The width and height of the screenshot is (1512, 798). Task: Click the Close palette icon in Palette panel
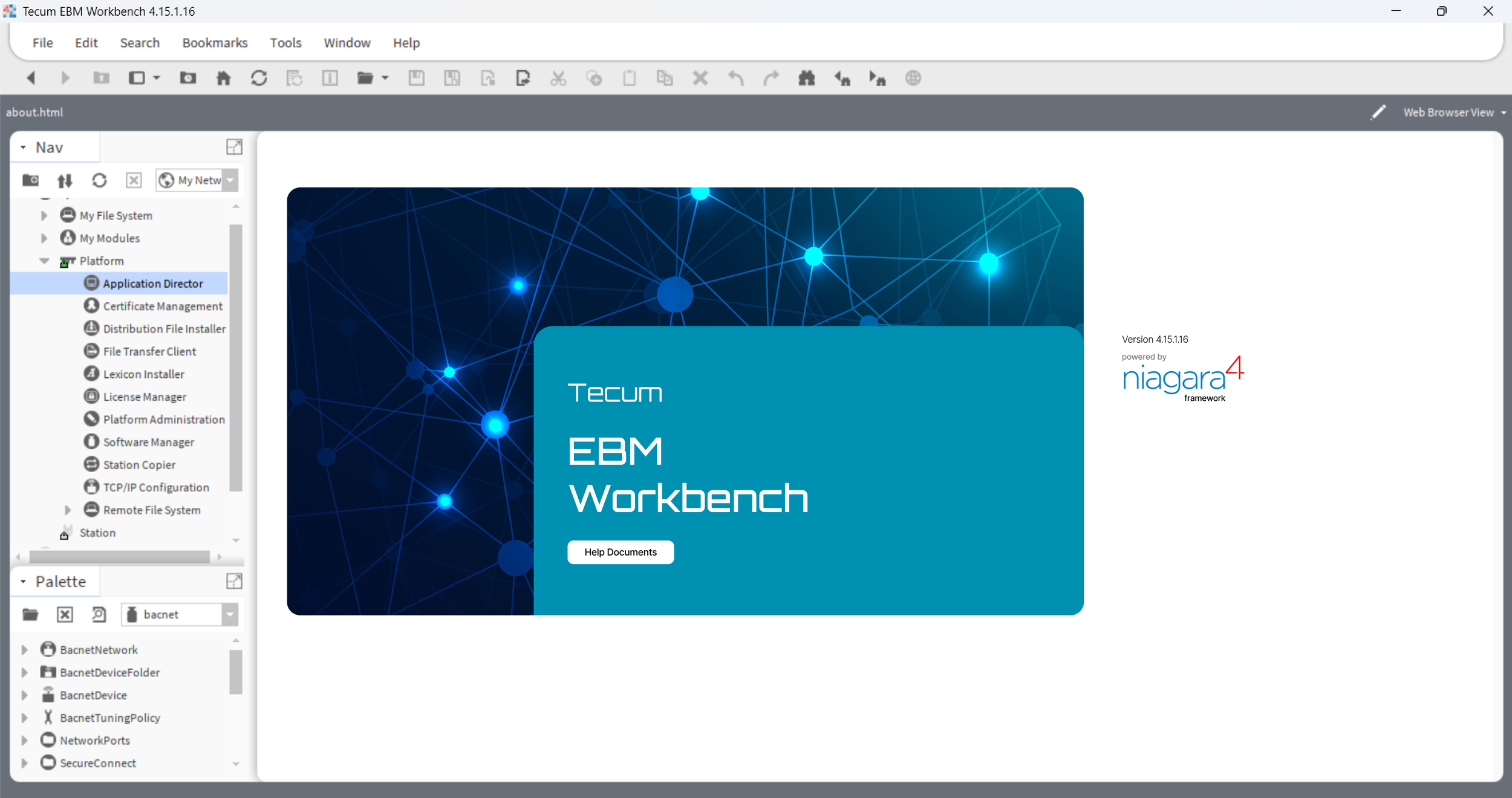[x=65, y=614]
